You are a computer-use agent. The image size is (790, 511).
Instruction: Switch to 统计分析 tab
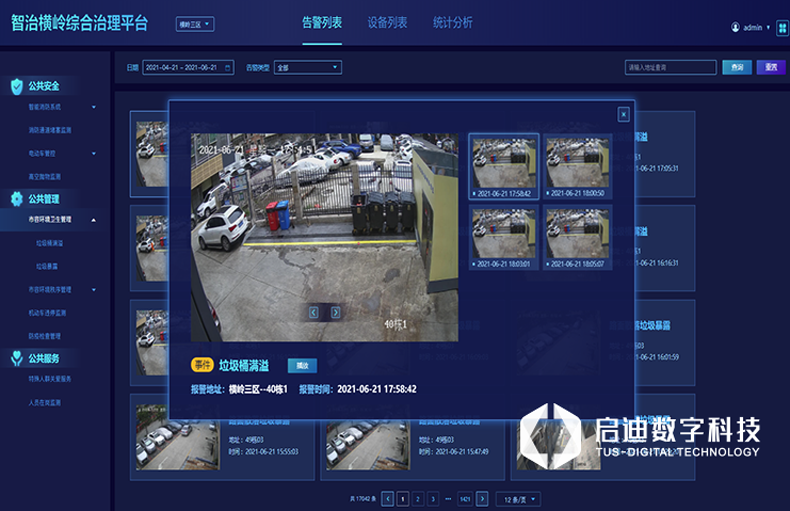coord(452,23)
